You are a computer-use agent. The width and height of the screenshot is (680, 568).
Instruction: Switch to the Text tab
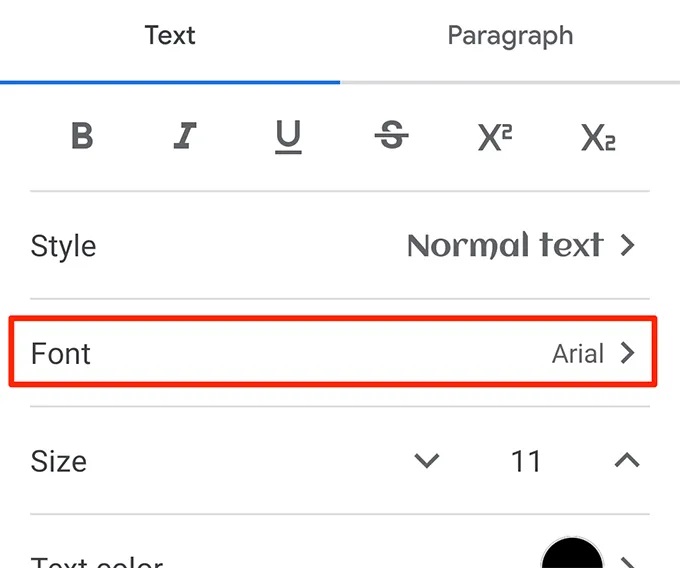point(170,36)
